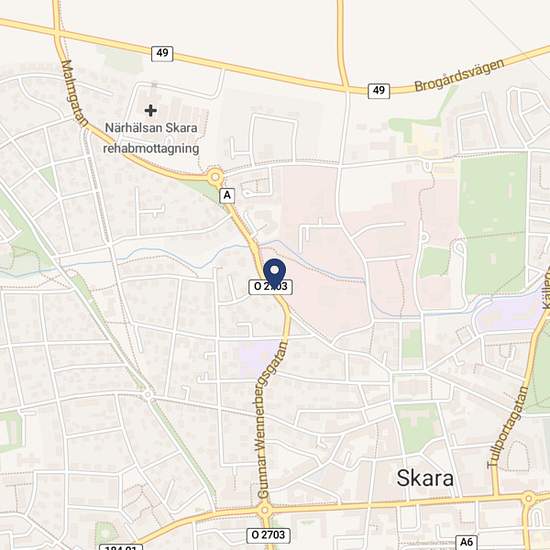550x550 pixels.
Task: Open the Närhälsan Skara rehabmottagning place label
Action: (x=151, y=138)
